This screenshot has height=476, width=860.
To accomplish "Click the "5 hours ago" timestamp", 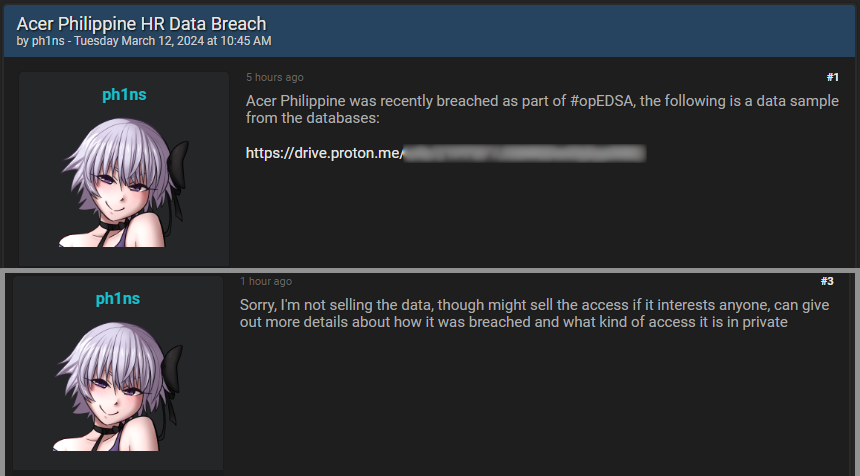I will [275, 77].
